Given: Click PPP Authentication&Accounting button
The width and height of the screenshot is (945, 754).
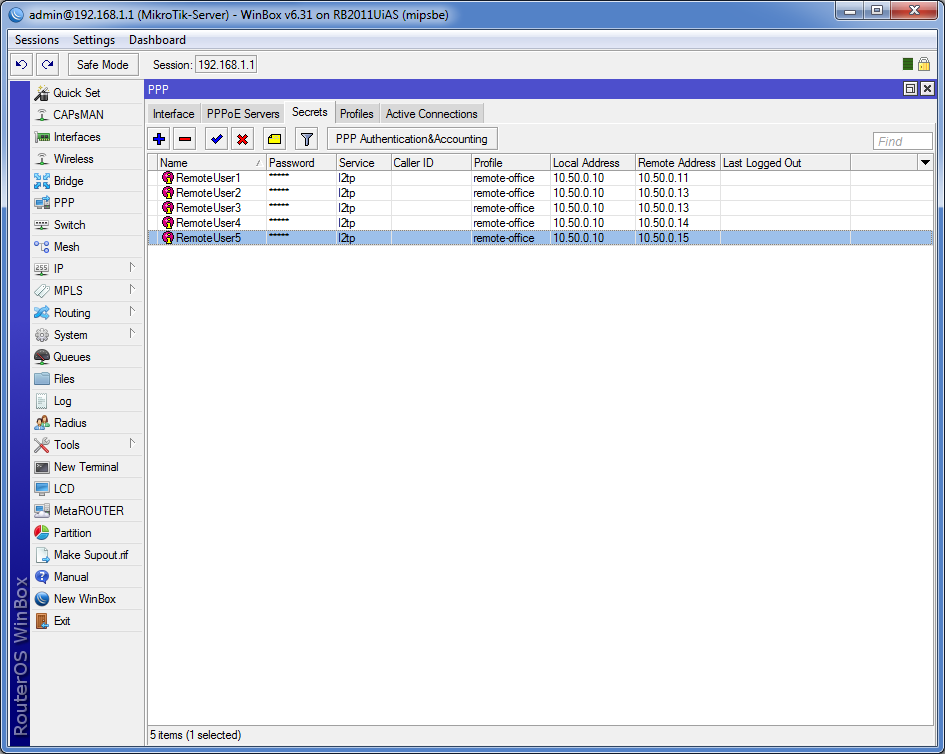Looking at the screenshot, I should [412, 139].
